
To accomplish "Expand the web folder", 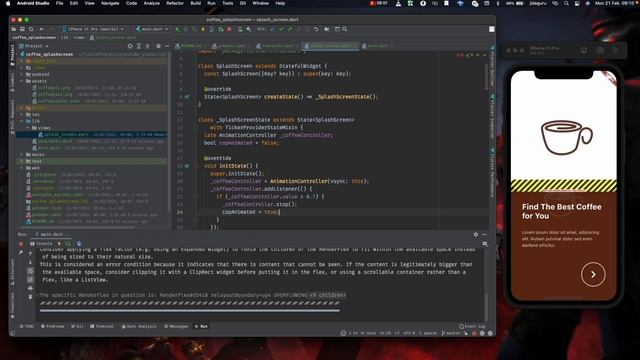I will pos(22,168).
